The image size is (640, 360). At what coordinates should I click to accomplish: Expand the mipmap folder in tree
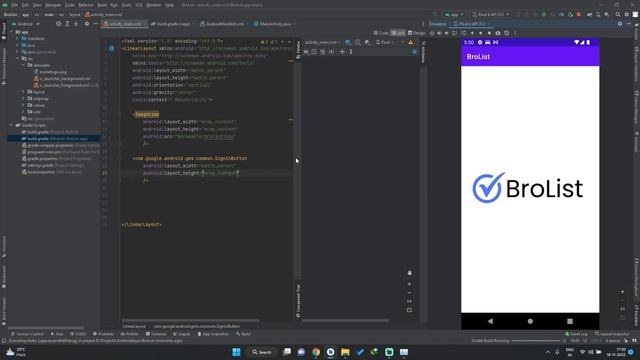(x=24, y=99)
